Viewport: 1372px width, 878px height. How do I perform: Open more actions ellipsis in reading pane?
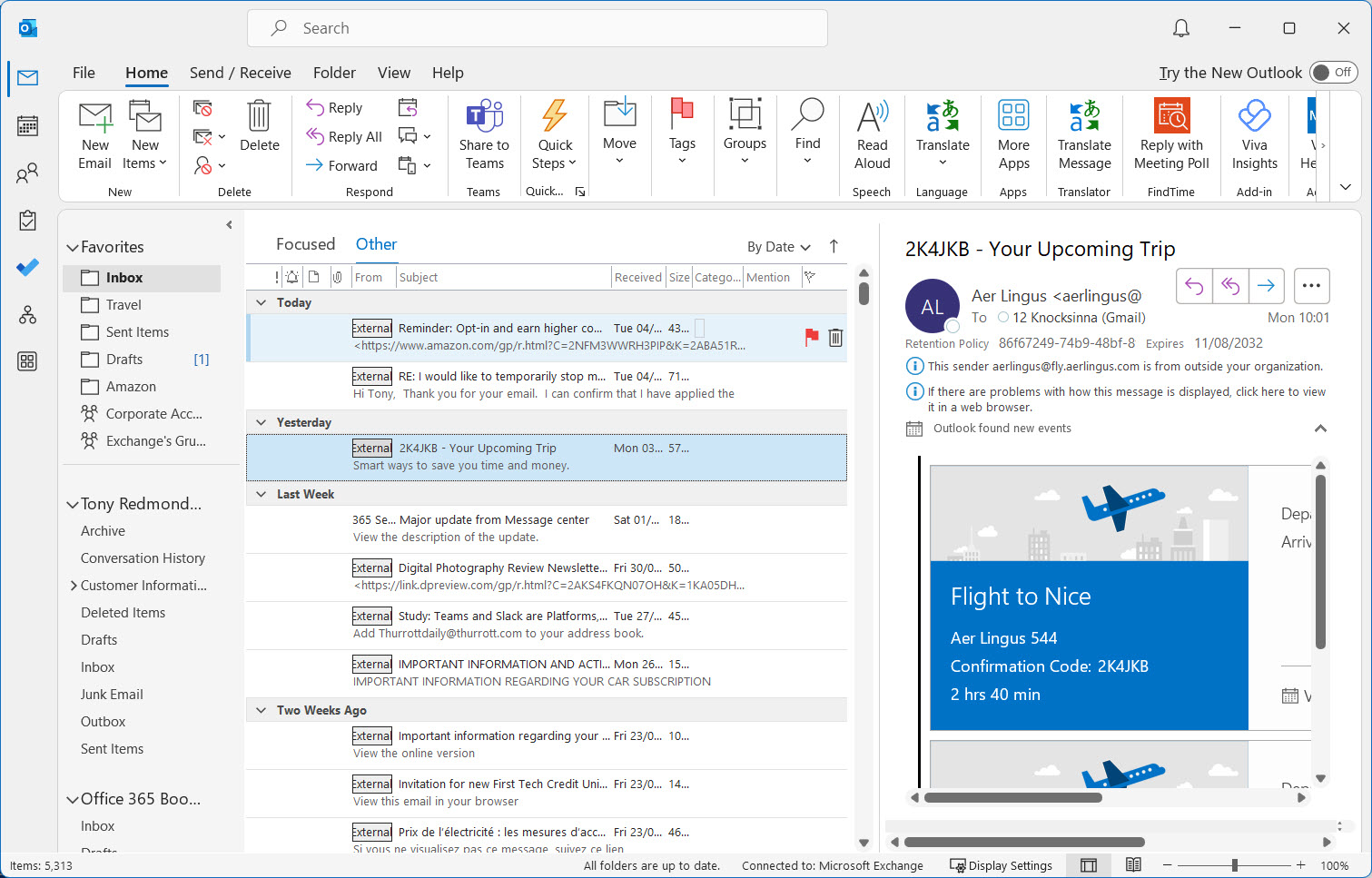1311,286
